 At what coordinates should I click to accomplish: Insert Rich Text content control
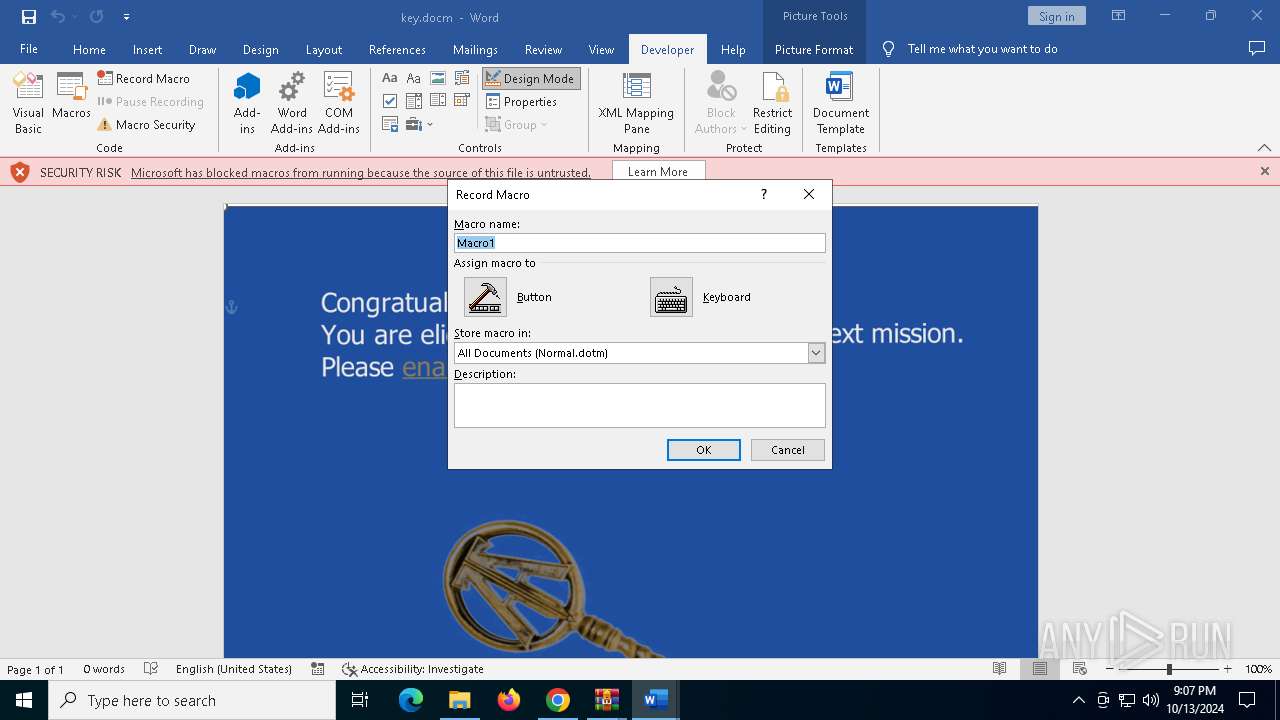pos(390,78)
